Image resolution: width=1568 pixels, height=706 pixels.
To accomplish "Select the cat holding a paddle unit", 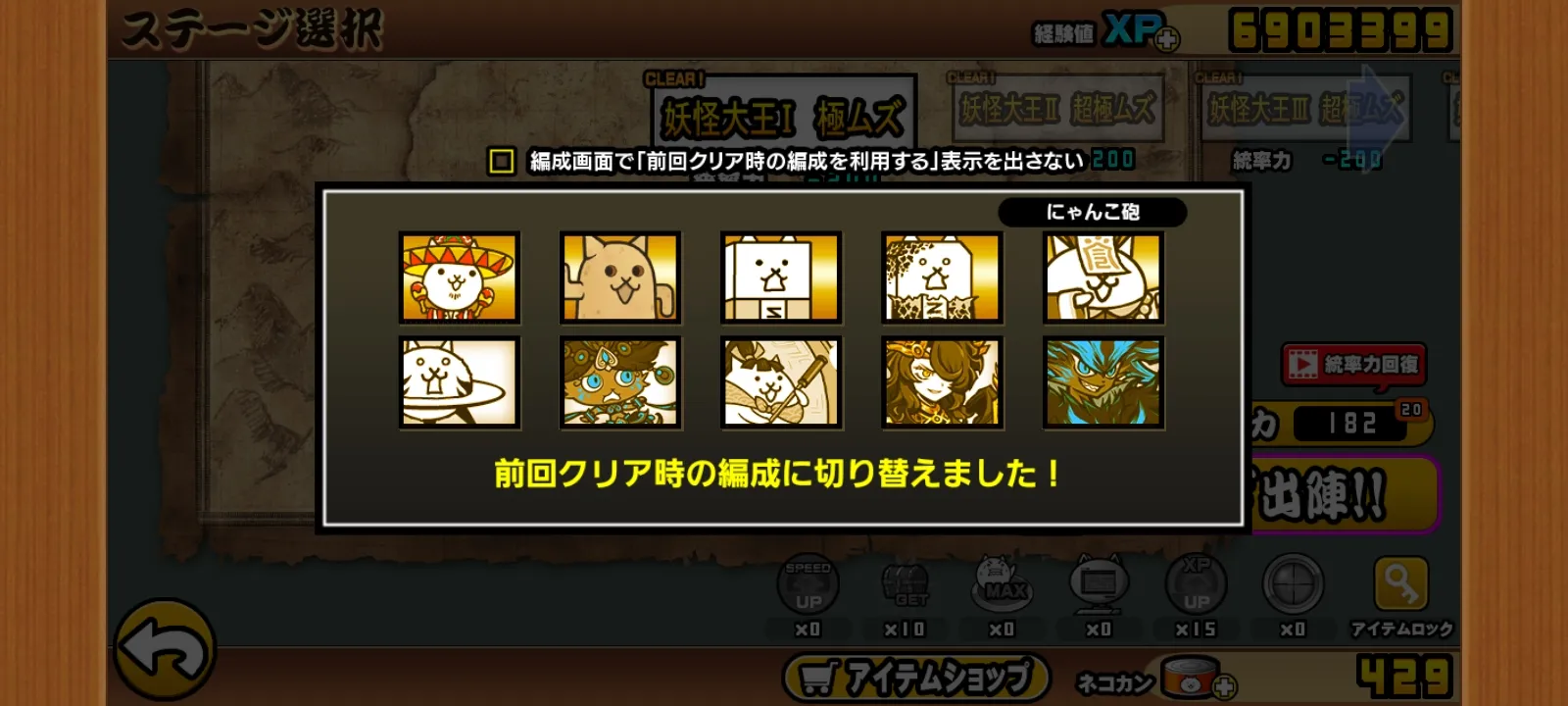I will point(781,382).
